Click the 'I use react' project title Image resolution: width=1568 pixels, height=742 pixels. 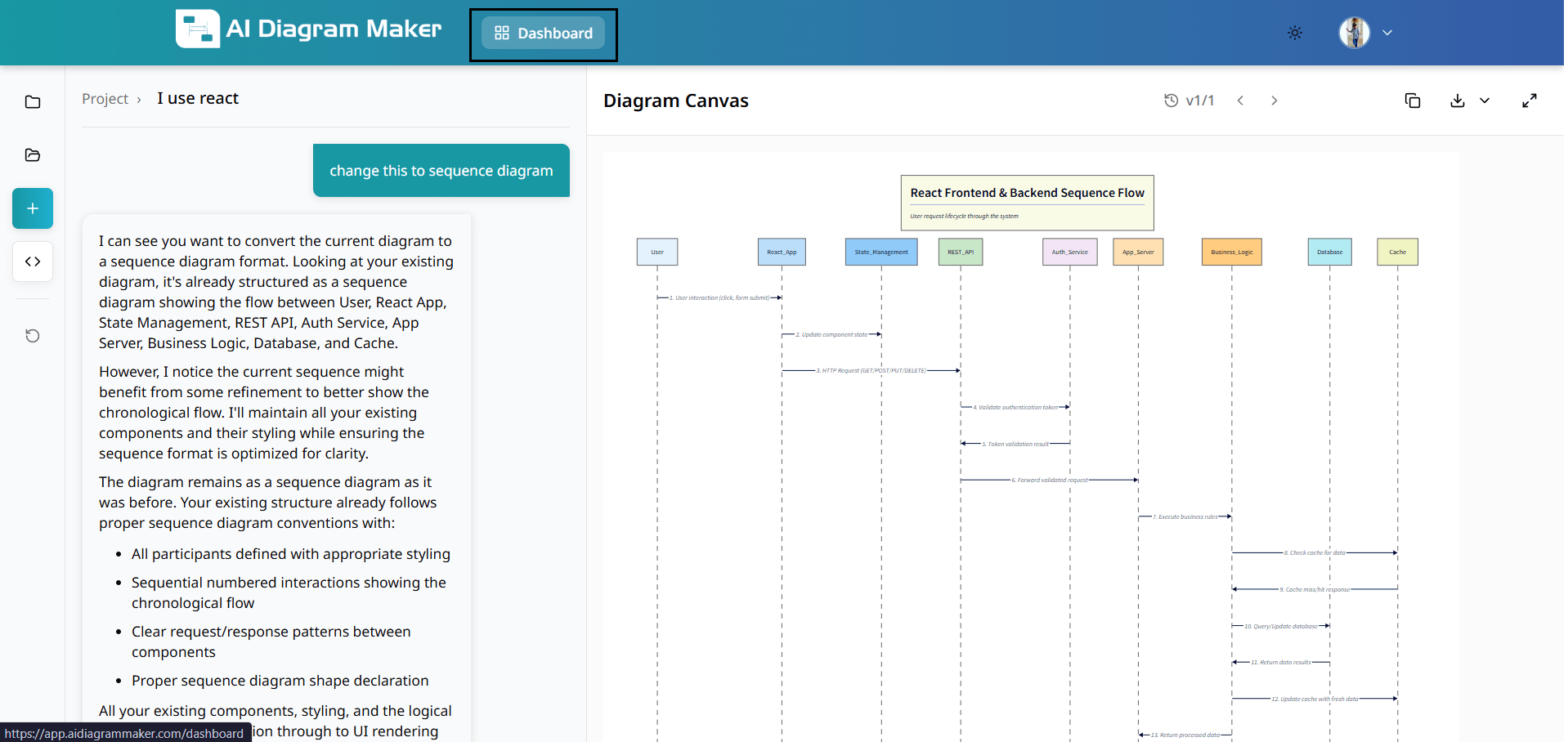click(198, 99)
